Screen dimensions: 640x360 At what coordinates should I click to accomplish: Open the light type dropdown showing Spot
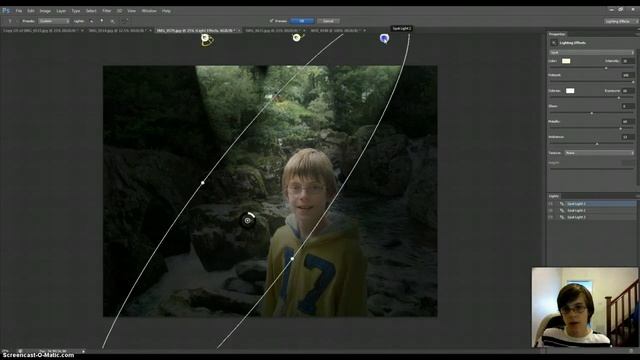coord(591,52)
